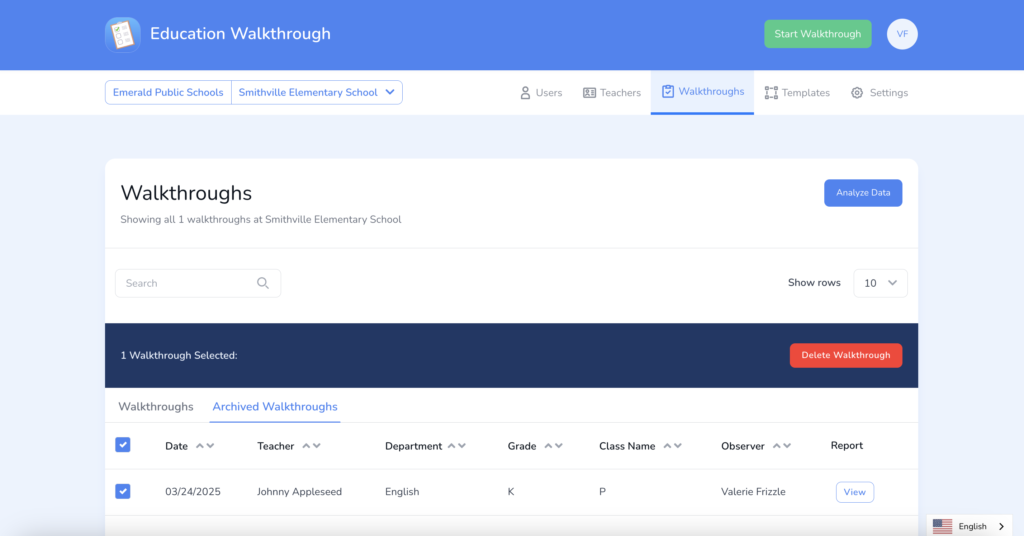
Task: Focus the Search input field
Action: [198, 283]
